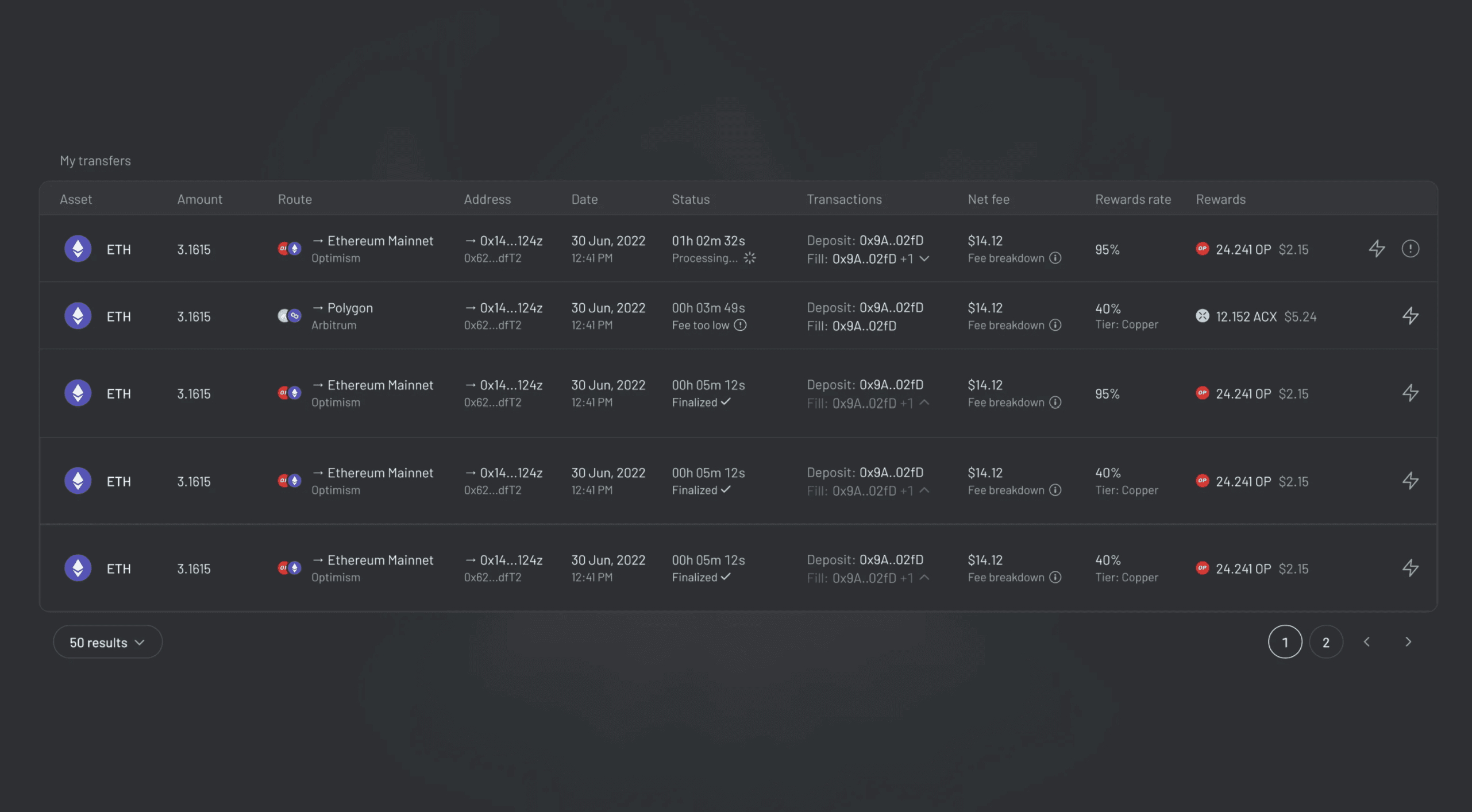
Task: Click the ETH asset icon in the Polygon row
Action: pyautogui.click(x=78, y=316)
